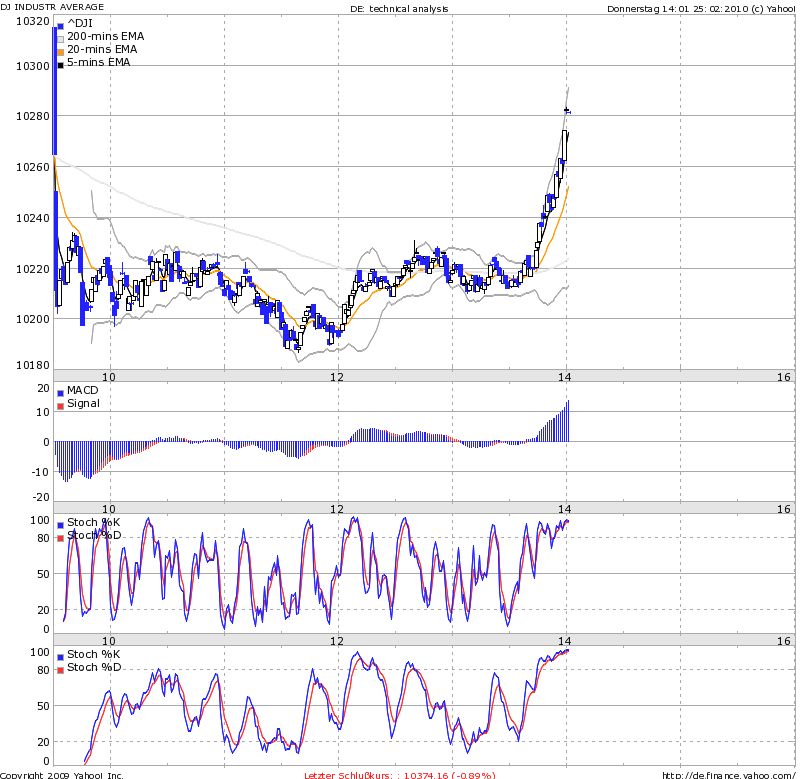Screen dimensions: 800x779
Task: Click the 10220 price axis label
Action: 33,269
